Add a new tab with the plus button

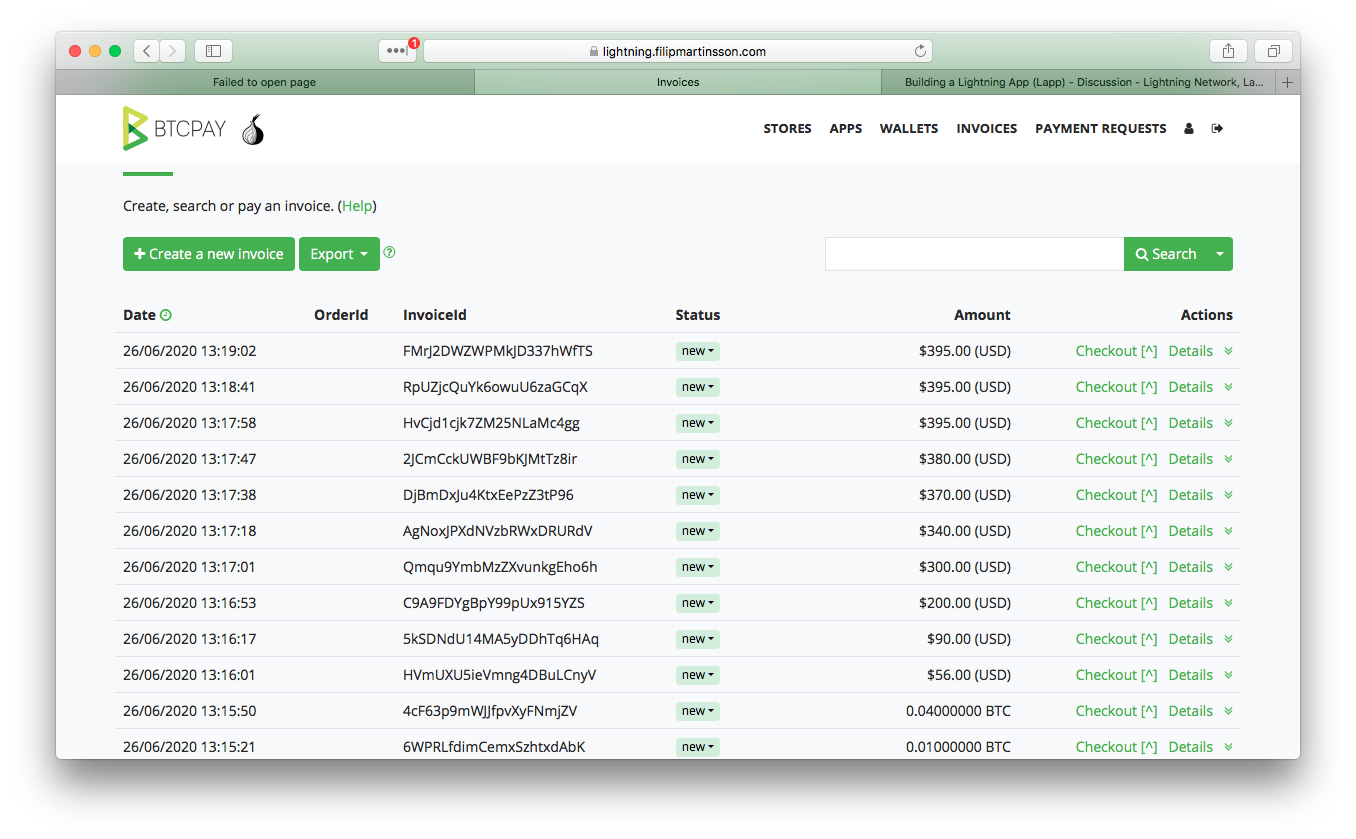[1288, 82]
